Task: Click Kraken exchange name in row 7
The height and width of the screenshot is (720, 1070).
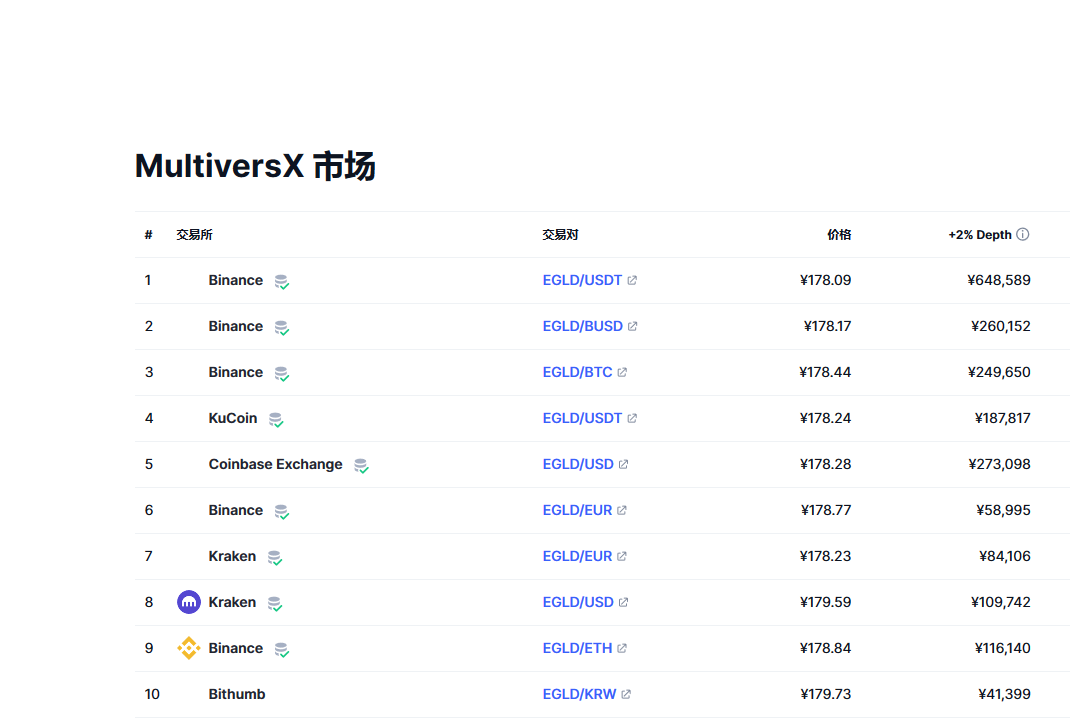Action: click(x=232, y=556)
